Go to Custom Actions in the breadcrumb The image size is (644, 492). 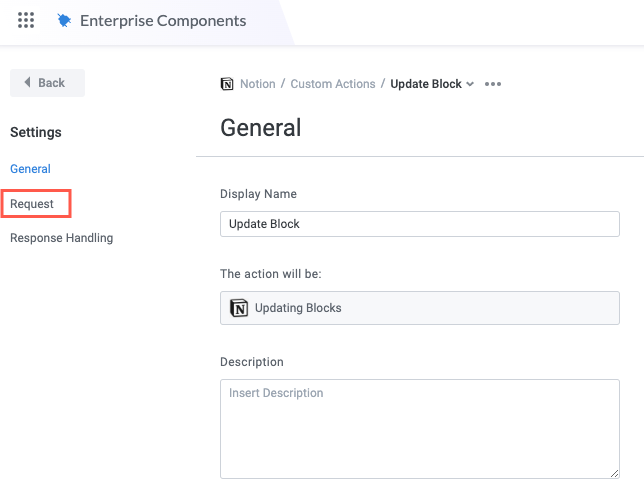coord(332,84)
